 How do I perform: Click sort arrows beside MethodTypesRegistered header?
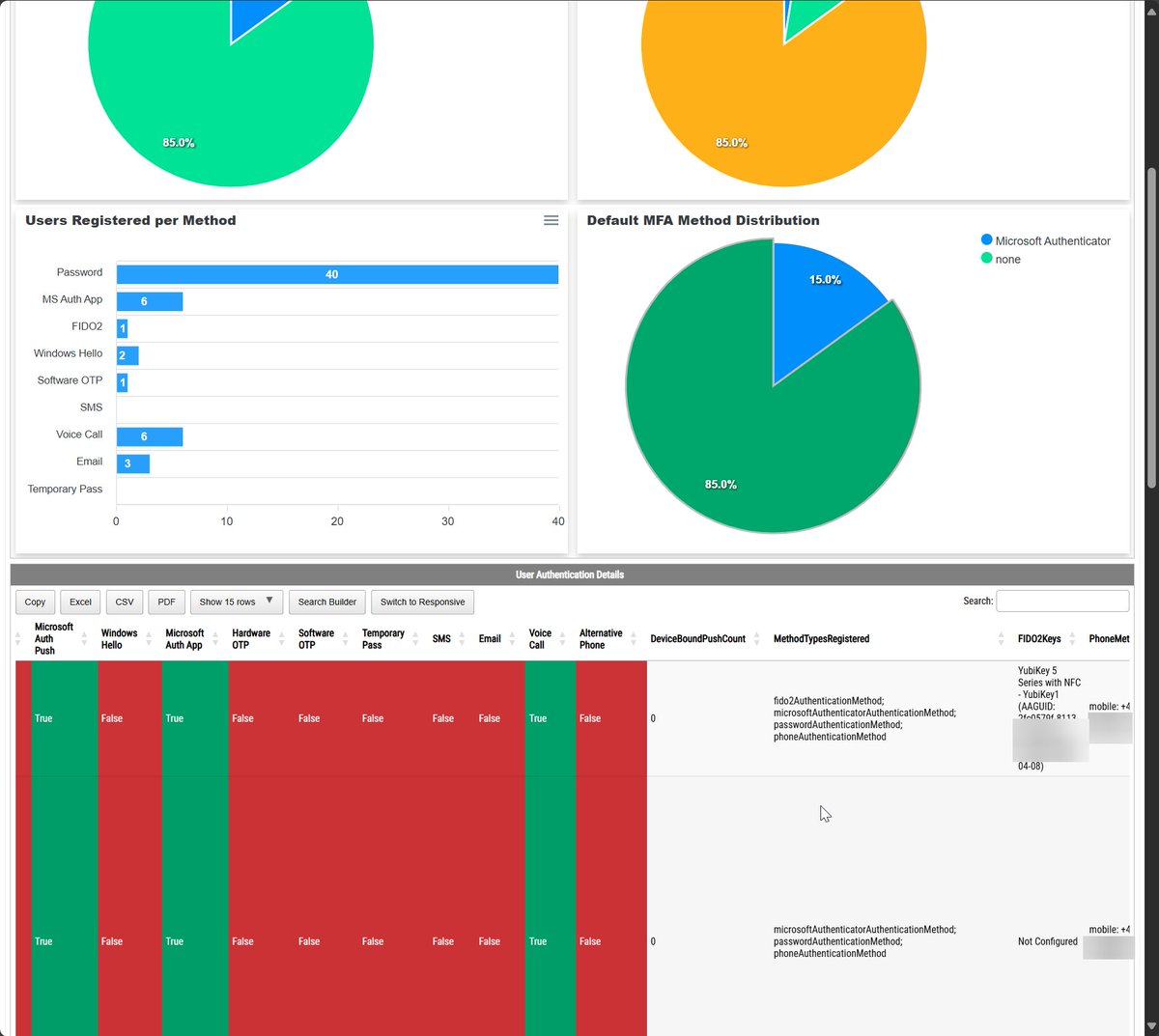click(1002, 639)
